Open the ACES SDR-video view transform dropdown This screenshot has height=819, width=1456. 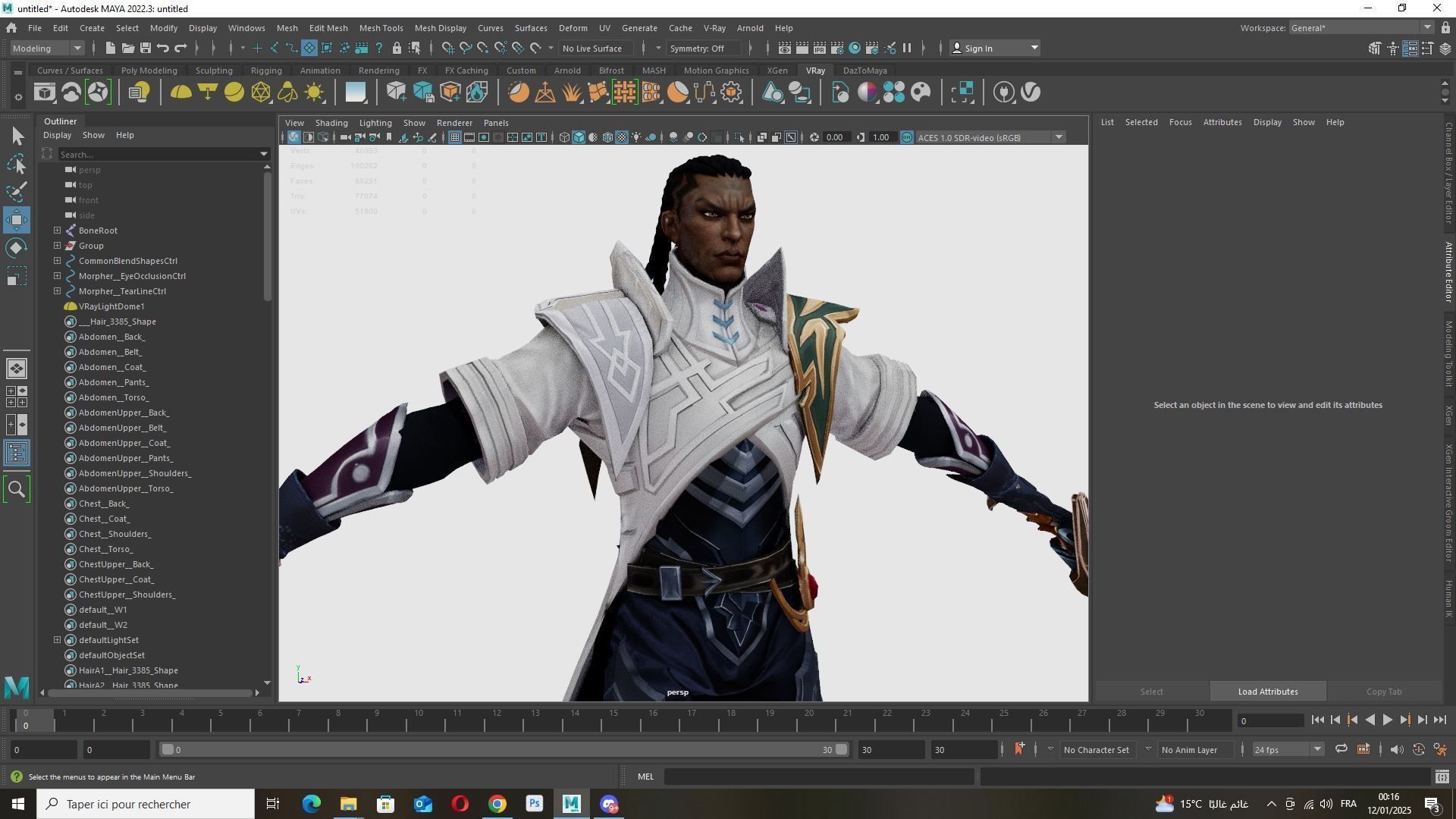[991, 137]
